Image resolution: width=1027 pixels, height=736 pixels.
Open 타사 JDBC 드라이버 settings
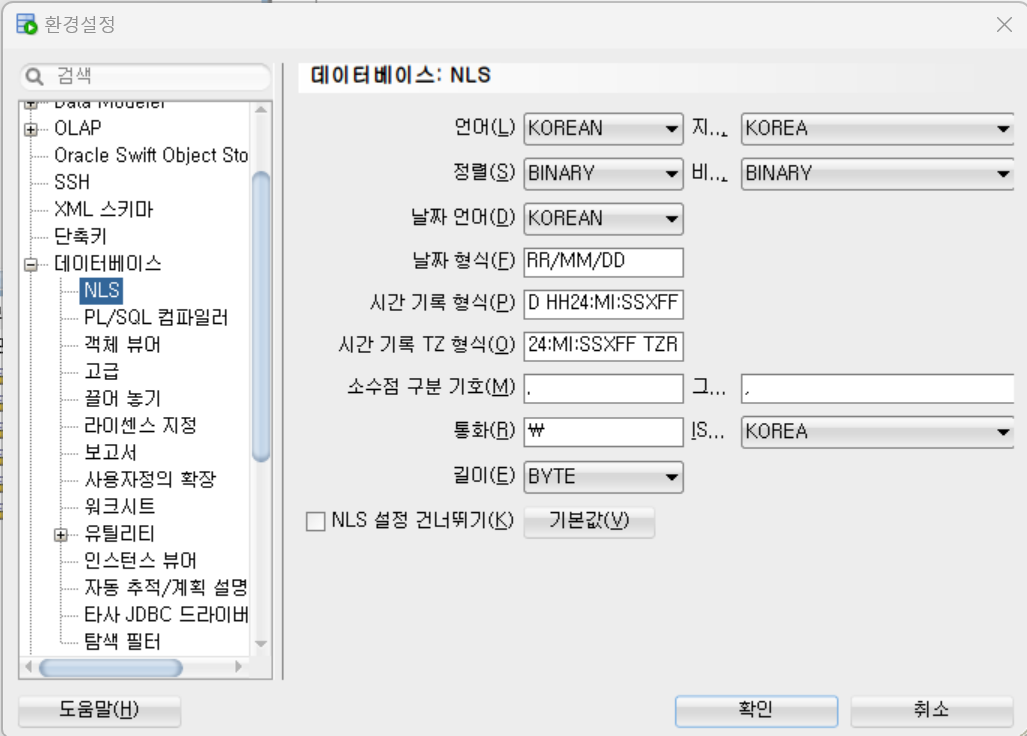(166, 614)
